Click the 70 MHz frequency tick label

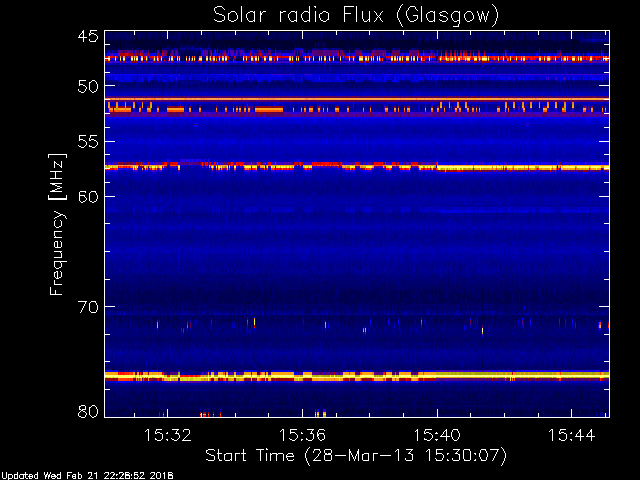click(88, 307)
